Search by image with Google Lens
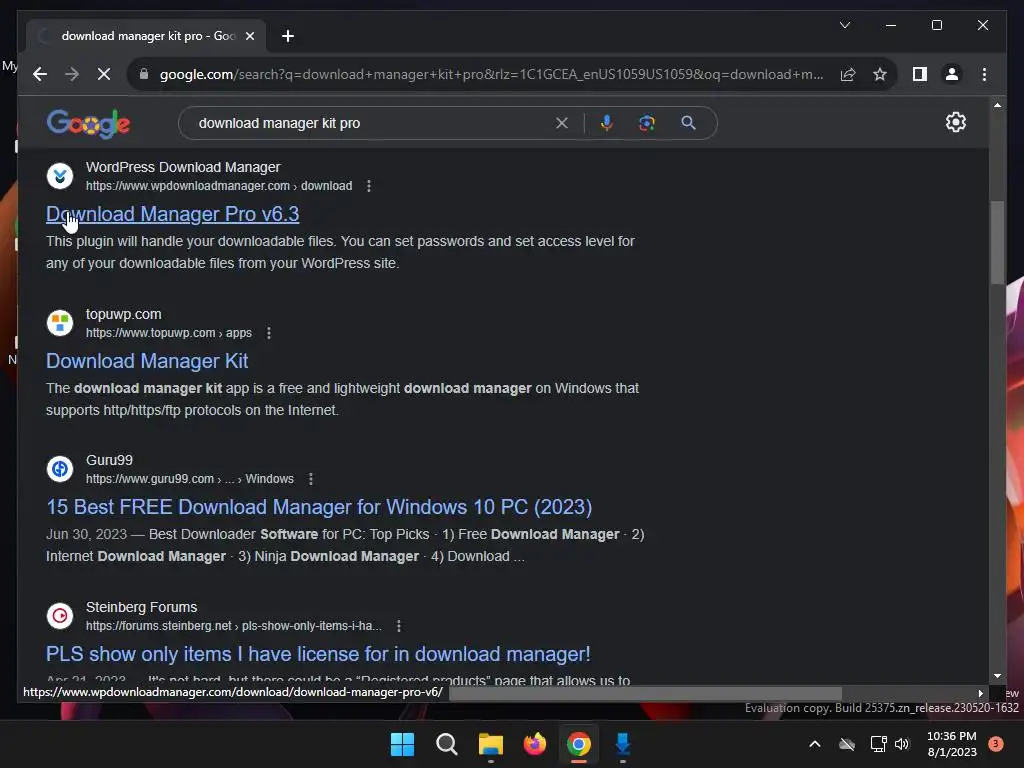This screenshot has height=768, width=1024. (x=647, y=123)
